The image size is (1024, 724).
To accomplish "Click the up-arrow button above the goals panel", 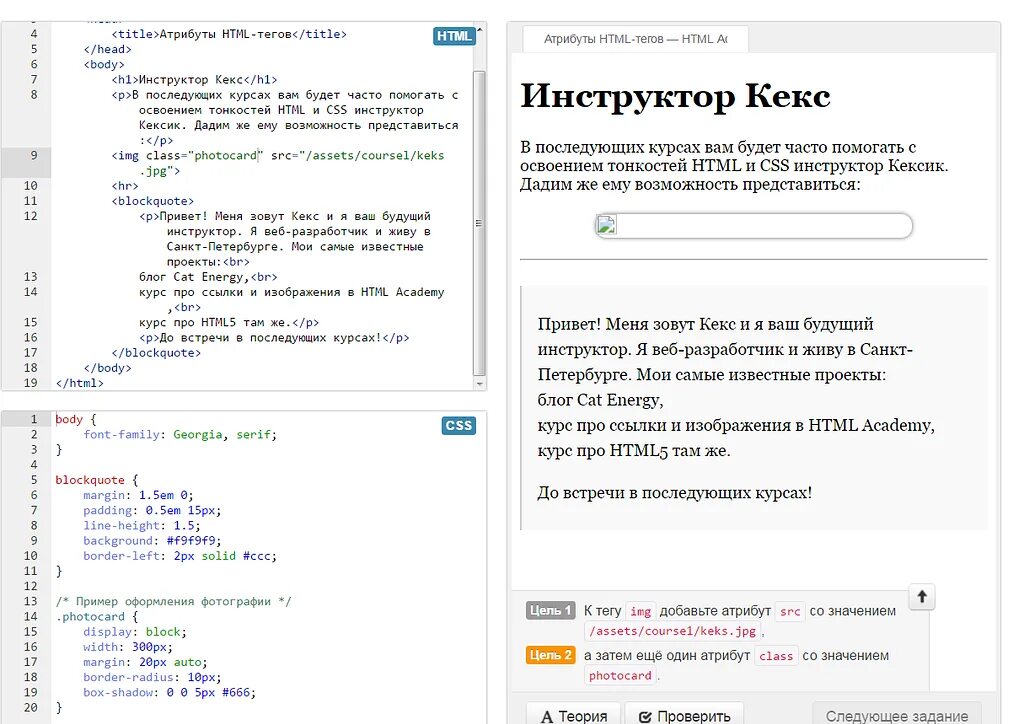I will click(x=922, y=596).
